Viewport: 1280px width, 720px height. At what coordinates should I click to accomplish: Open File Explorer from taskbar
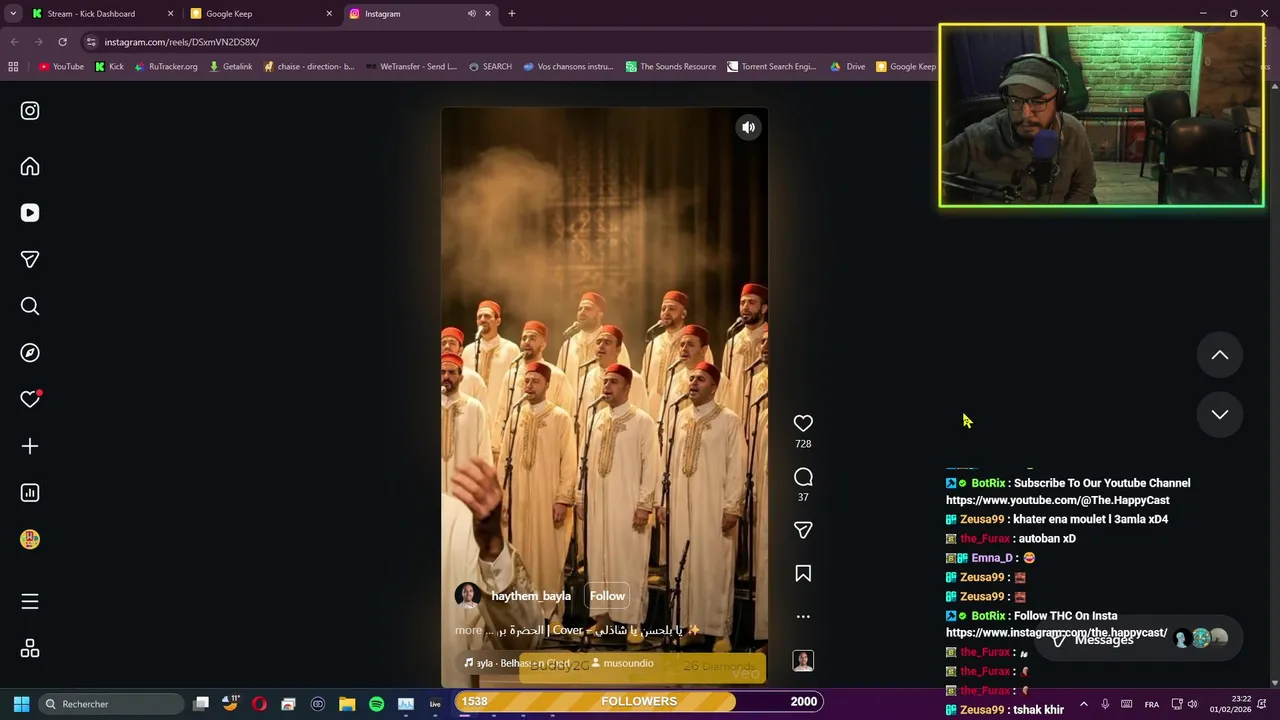(347, 704)
